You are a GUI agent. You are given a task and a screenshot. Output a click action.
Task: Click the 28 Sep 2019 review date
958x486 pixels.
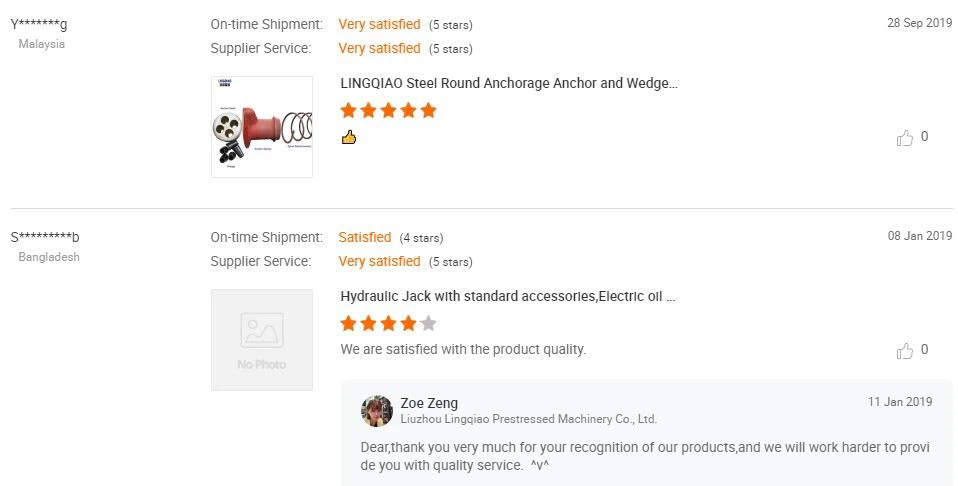(920, 23)
